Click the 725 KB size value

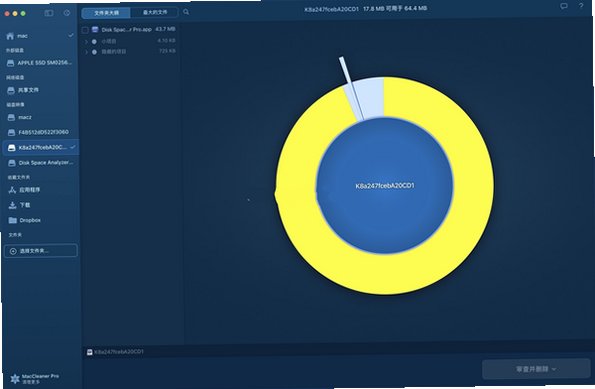(x=167, y=50)
